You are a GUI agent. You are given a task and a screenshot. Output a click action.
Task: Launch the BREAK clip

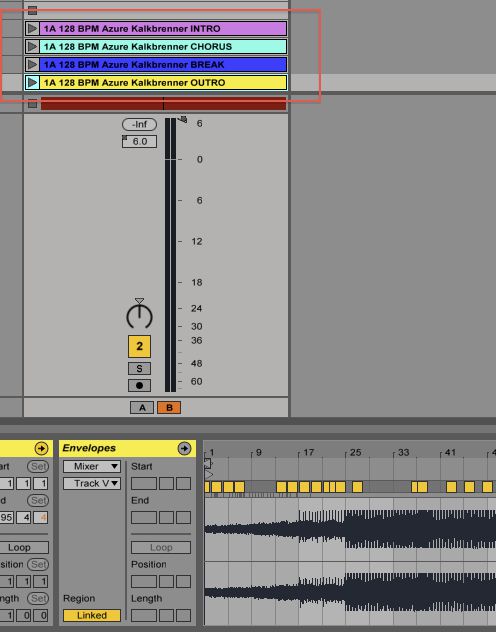point(32,64)
